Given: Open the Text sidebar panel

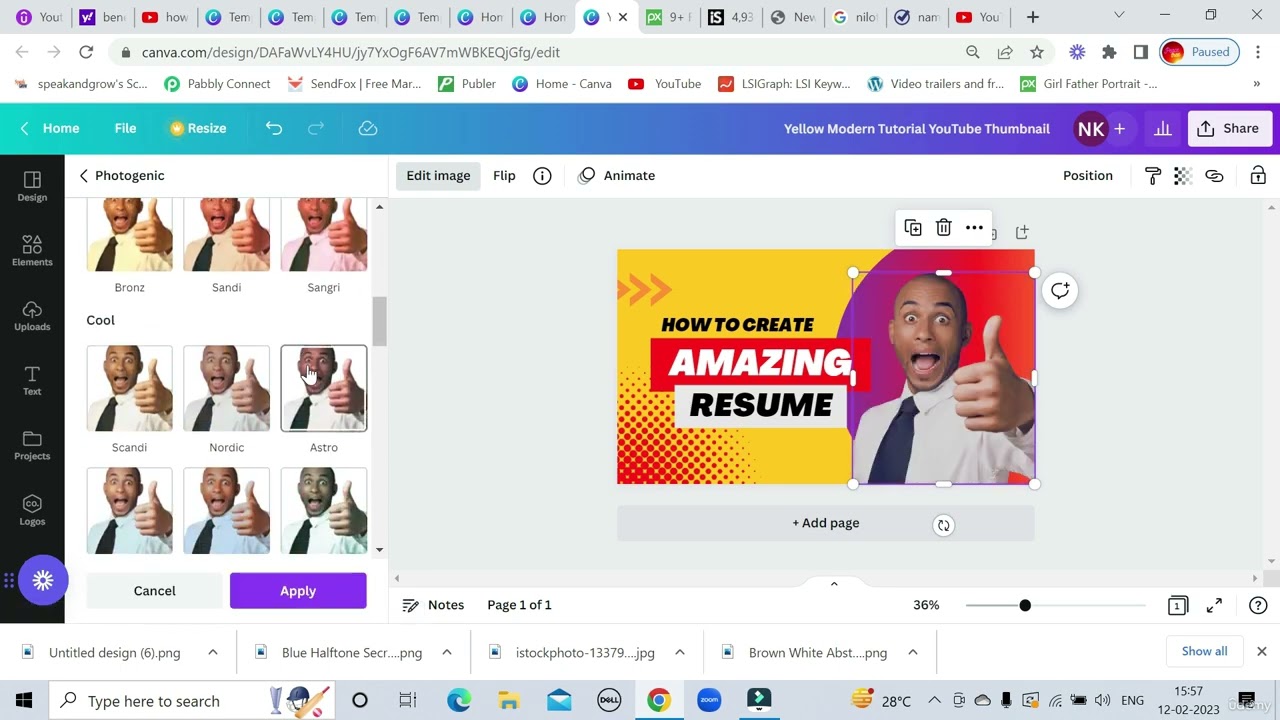Looking at the screenshot, I should [32, 380].
